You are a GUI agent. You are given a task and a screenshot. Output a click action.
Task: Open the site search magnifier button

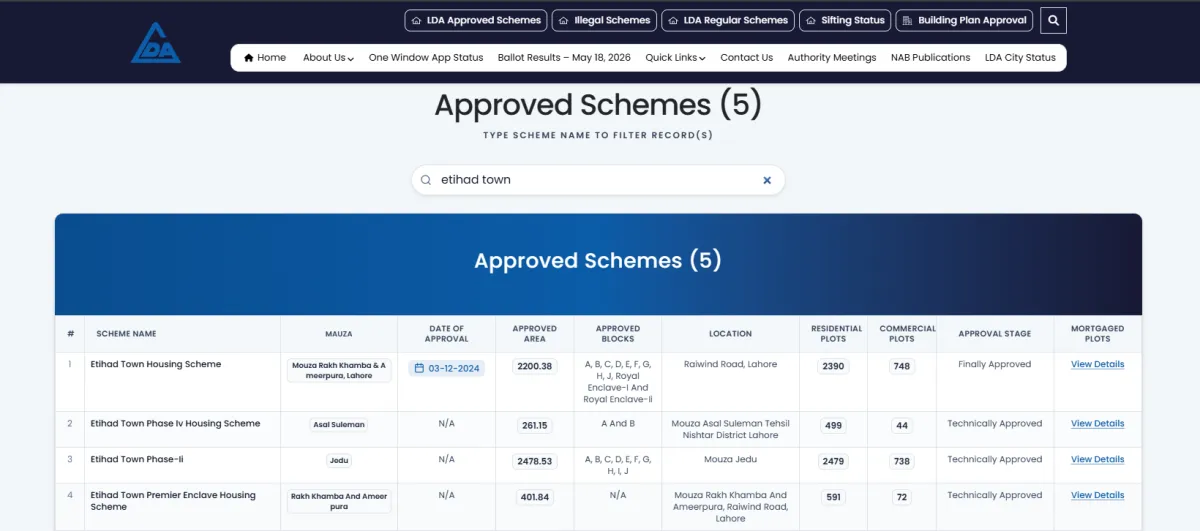(x=1053, y=20)
